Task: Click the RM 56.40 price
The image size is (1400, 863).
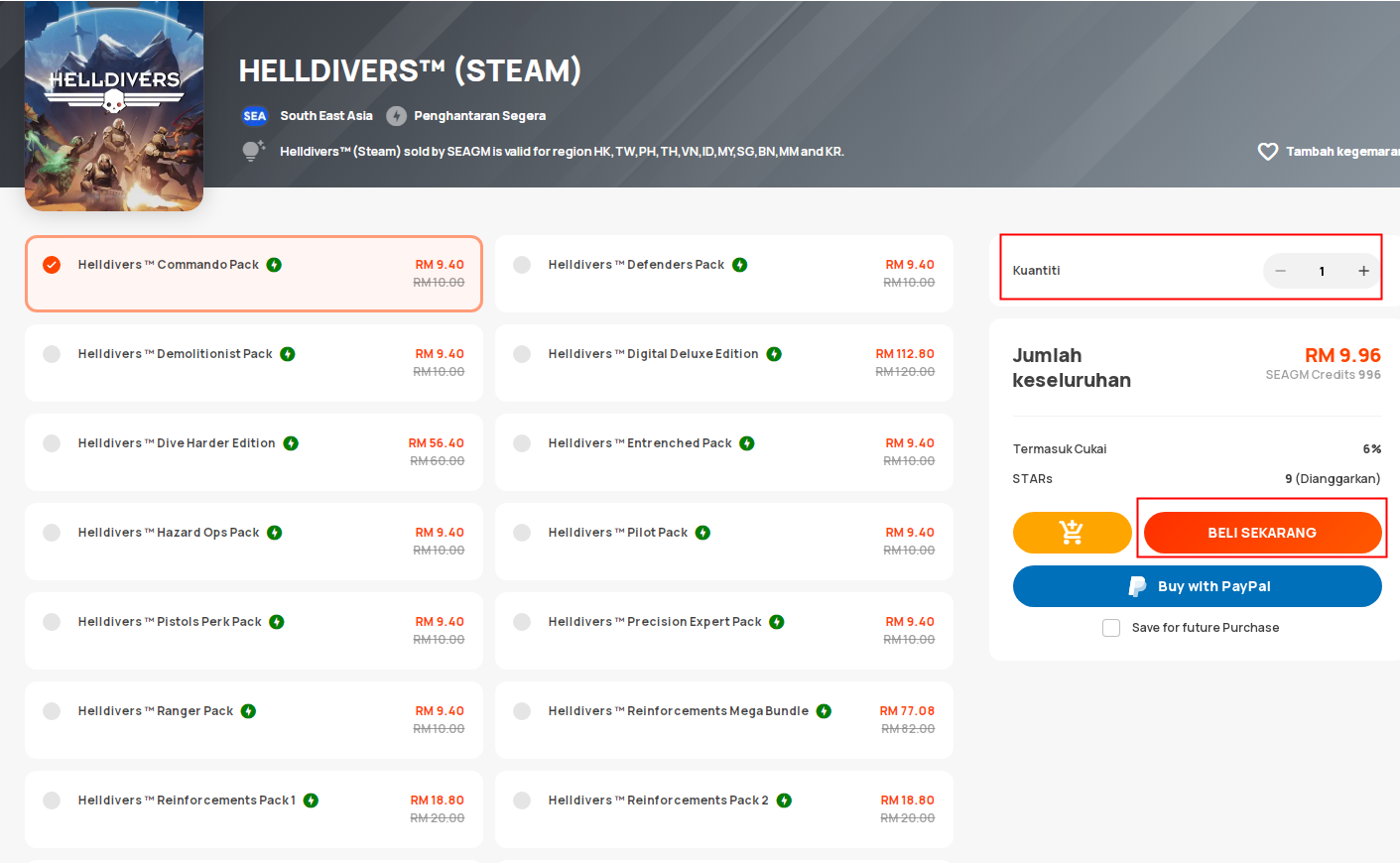Action: [437, 443]
